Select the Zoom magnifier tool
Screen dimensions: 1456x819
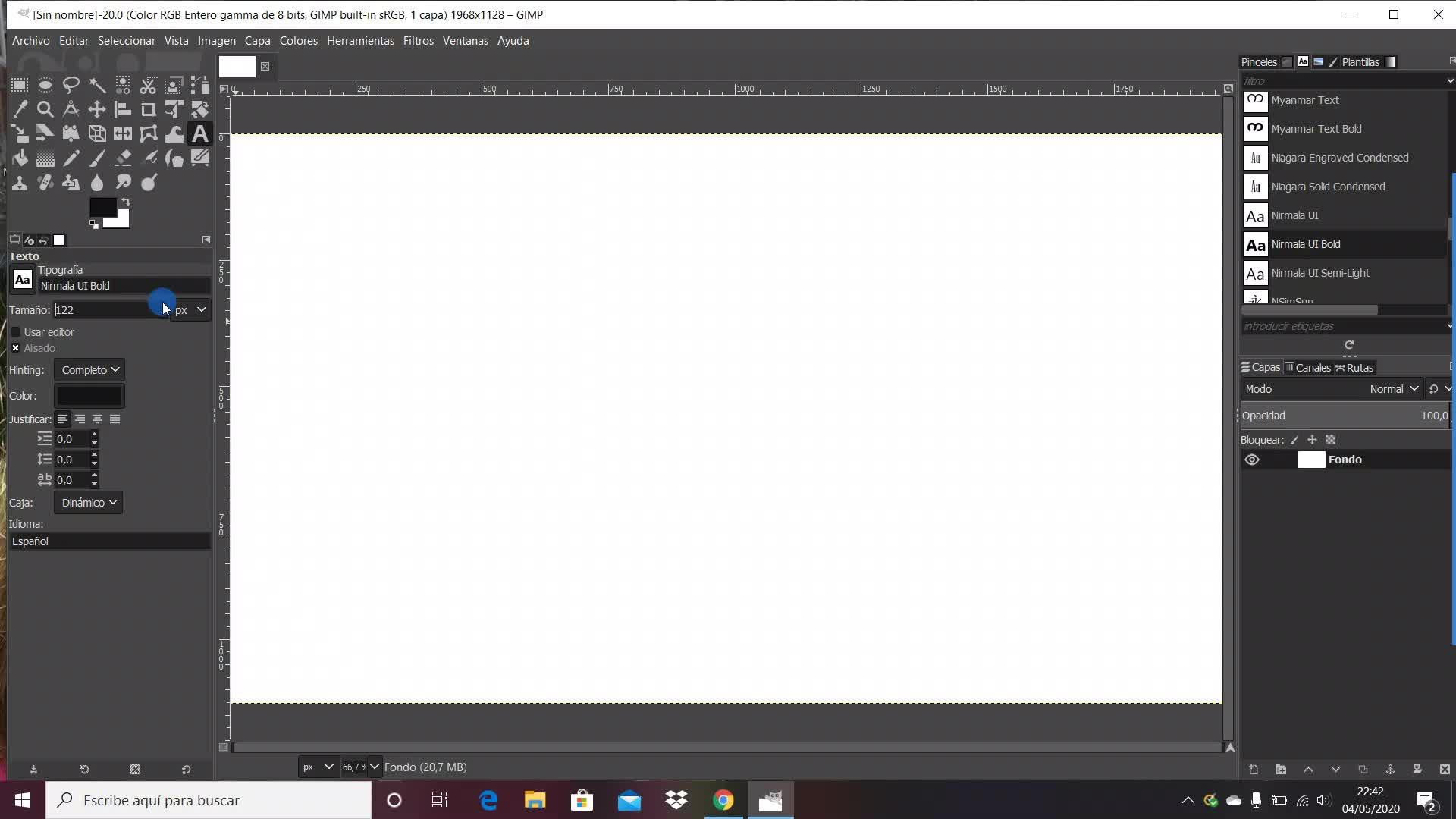pyautogui.click(x=45, y=110)
